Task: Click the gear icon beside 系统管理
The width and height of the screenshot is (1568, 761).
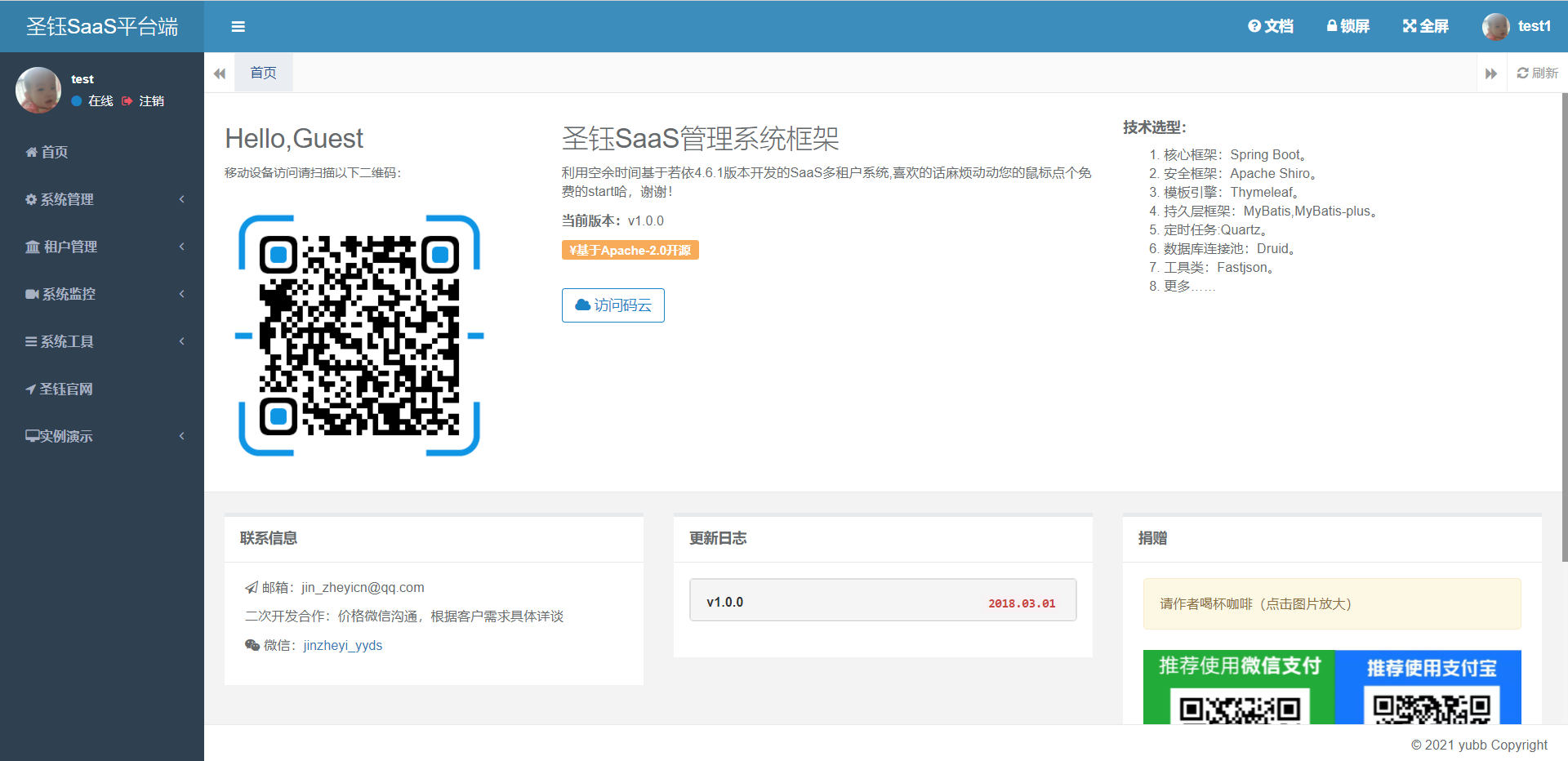Action: pyautogui.click(x=31, y=199)
